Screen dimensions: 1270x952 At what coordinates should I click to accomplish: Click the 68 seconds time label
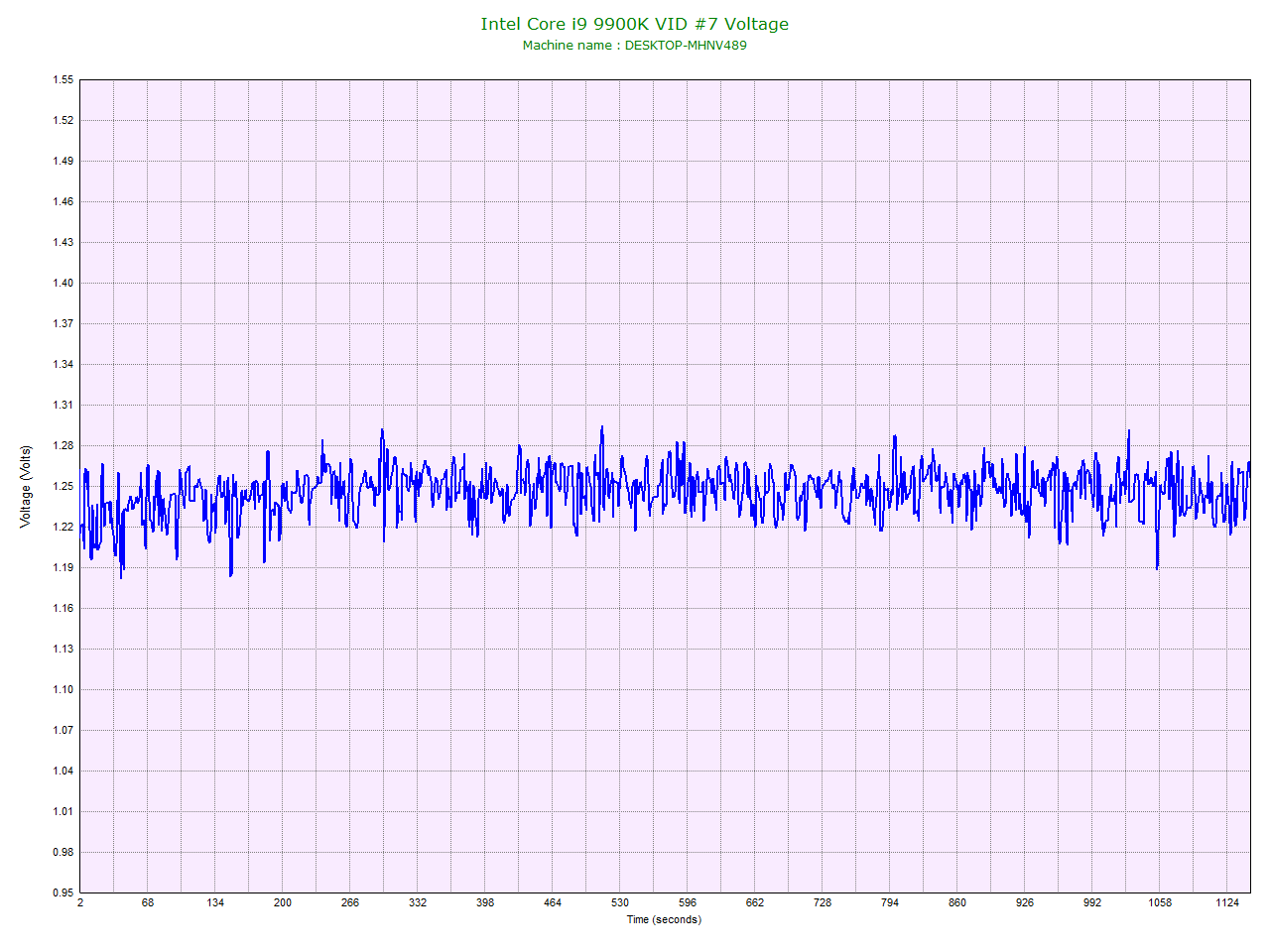pos(148,902)
